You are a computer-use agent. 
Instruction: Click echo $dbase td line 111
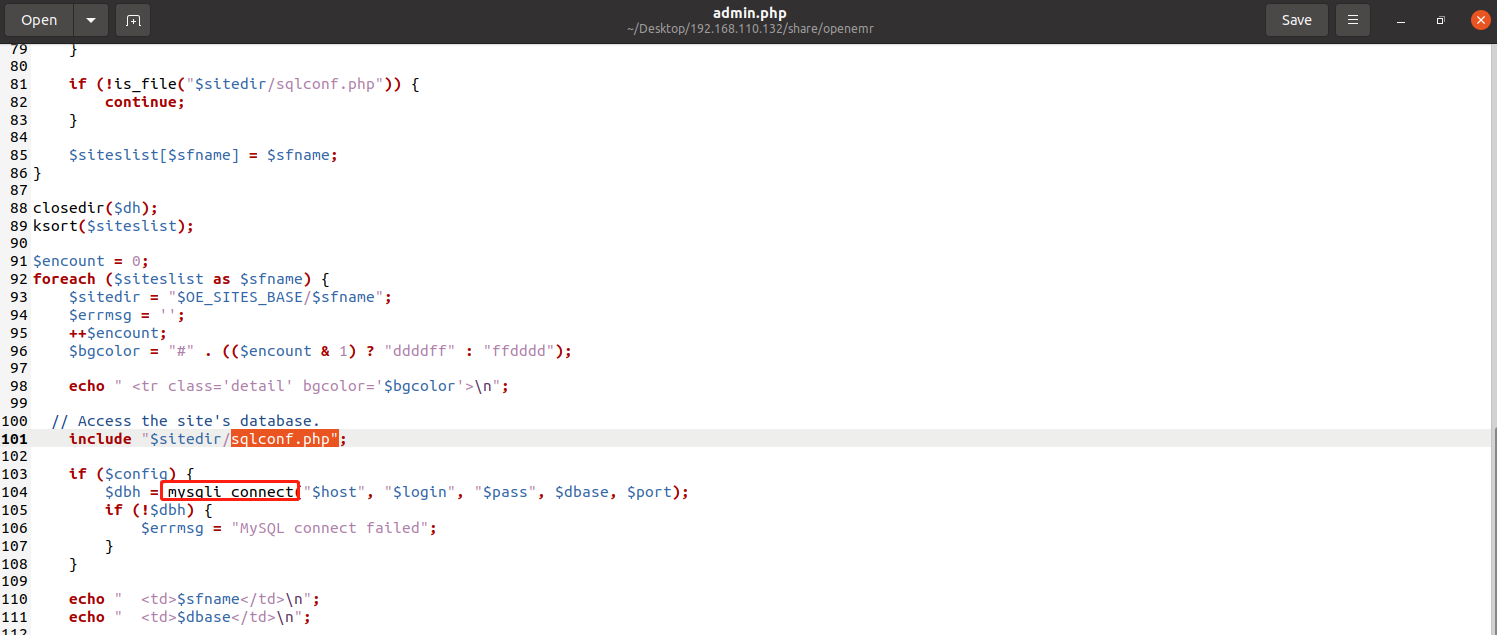[x=190, y=617]
